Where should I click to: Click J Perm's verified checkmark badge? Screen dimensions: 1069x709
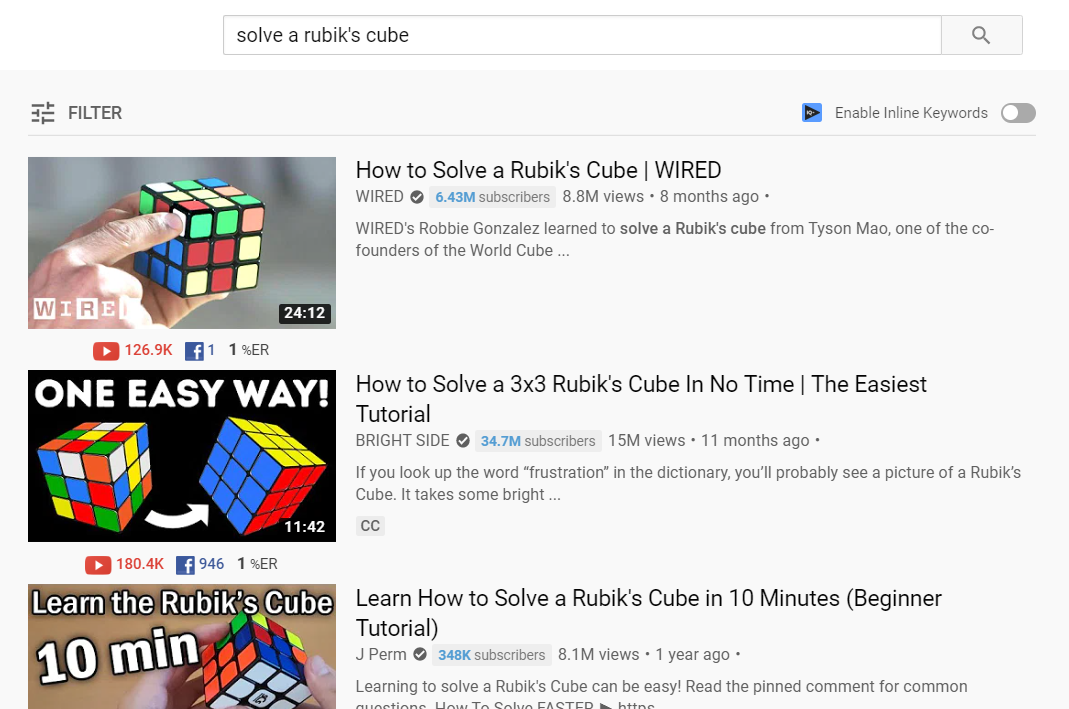pos(420,654)
